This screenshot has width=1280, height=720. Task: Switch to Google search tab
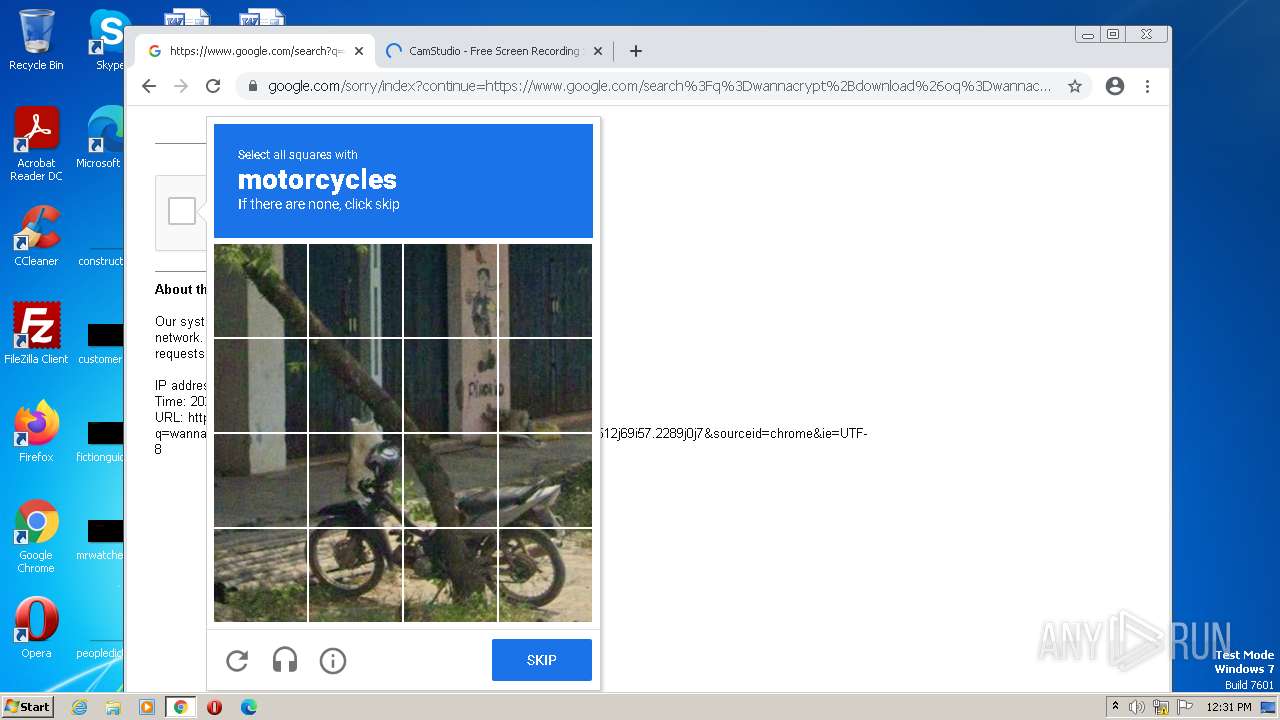coord(255,51)
